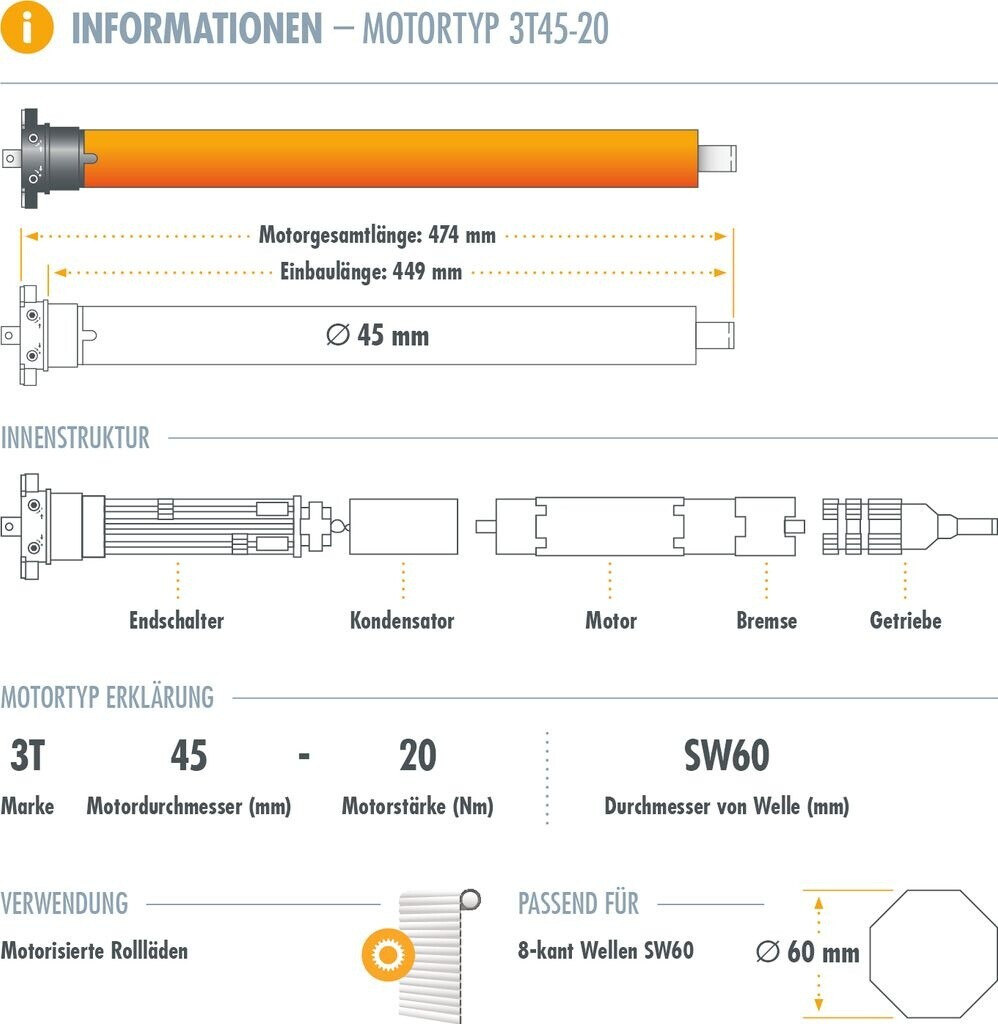Click the 8-kant Wellen SW60 text

[605, 950]
